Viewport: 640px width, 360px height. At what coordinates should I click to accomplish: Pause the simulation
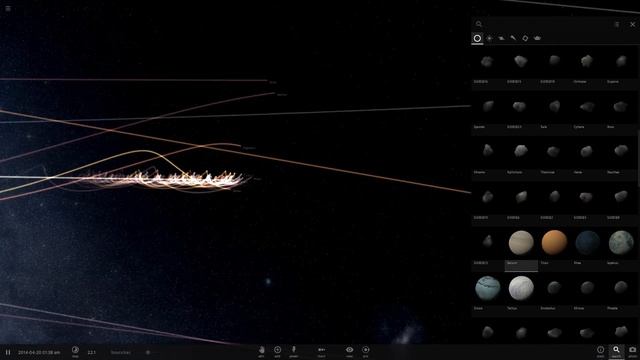point(8,352)
